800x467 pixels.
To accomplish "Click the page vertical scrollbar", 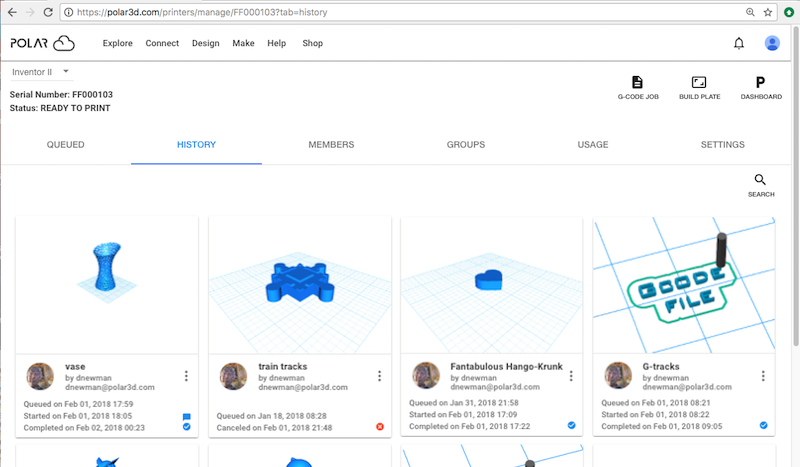I will tap(795, 186).
